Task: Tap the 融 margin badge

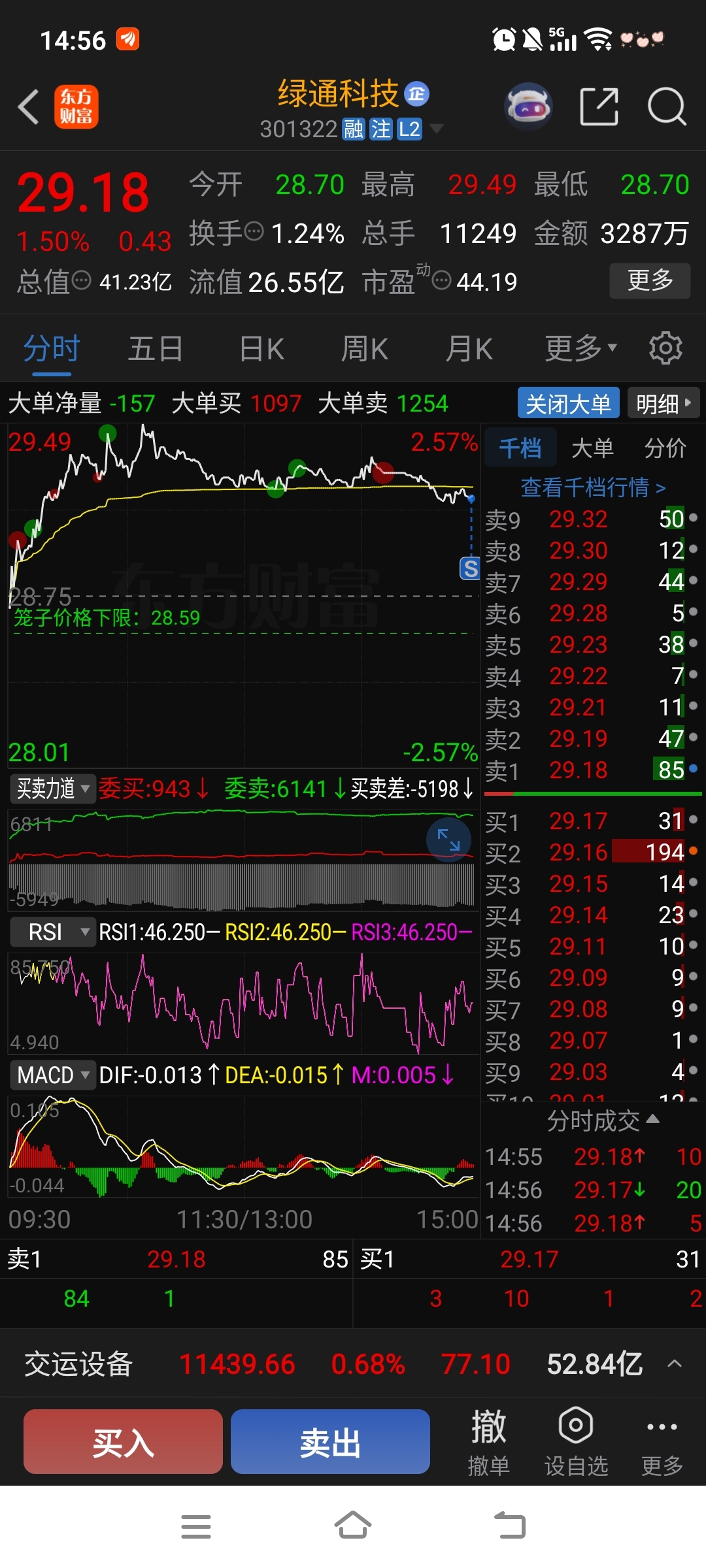Action: tap(353, 129)
